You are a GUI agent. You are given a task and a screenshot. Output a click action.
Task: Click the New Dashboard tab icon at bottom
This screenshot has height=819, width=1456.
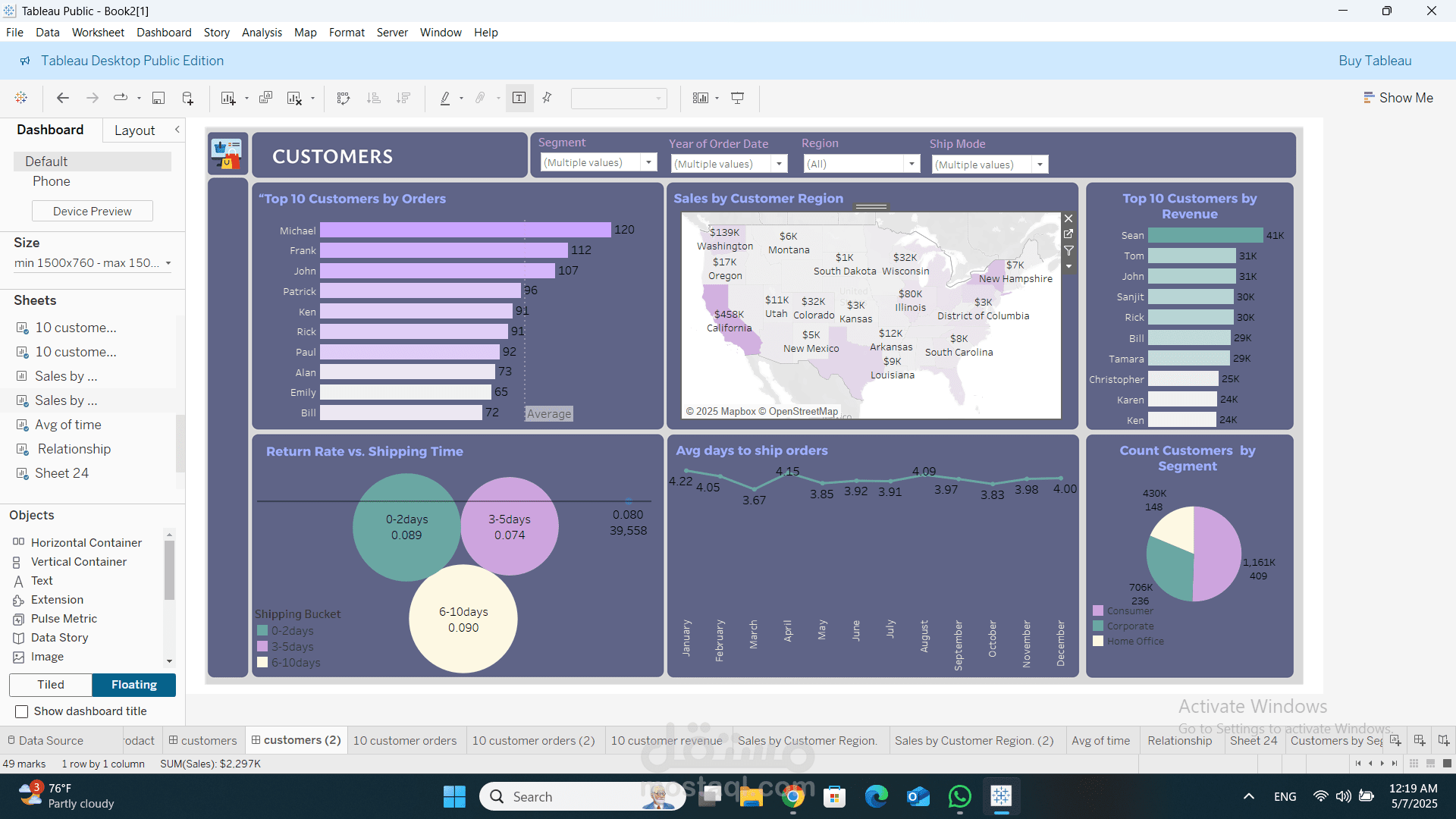tap(1420, 740)
